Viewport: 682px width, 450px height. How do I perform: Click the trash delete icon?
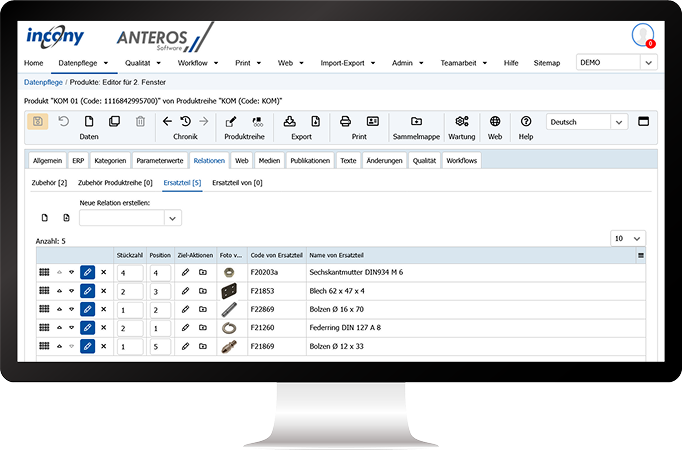point(140,121)
